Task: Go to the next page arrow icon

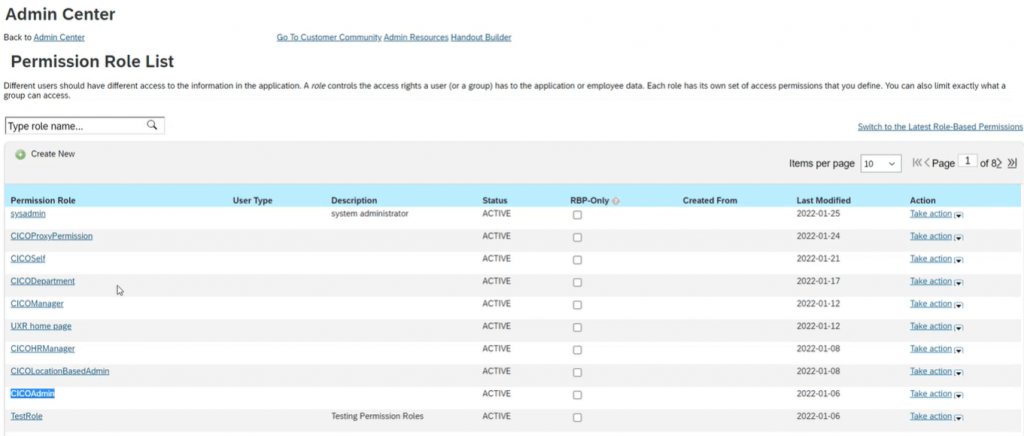Action: tap(999, 163)
